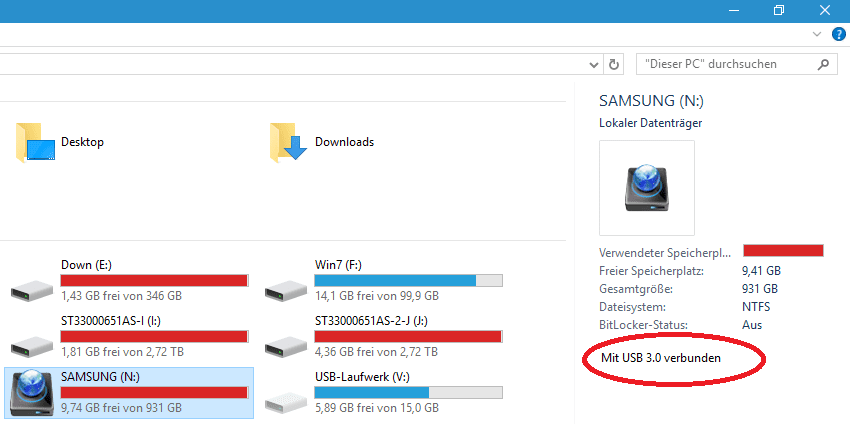
Task: Select the Down (E:) drive icon
Action: [x=32, y=291]
